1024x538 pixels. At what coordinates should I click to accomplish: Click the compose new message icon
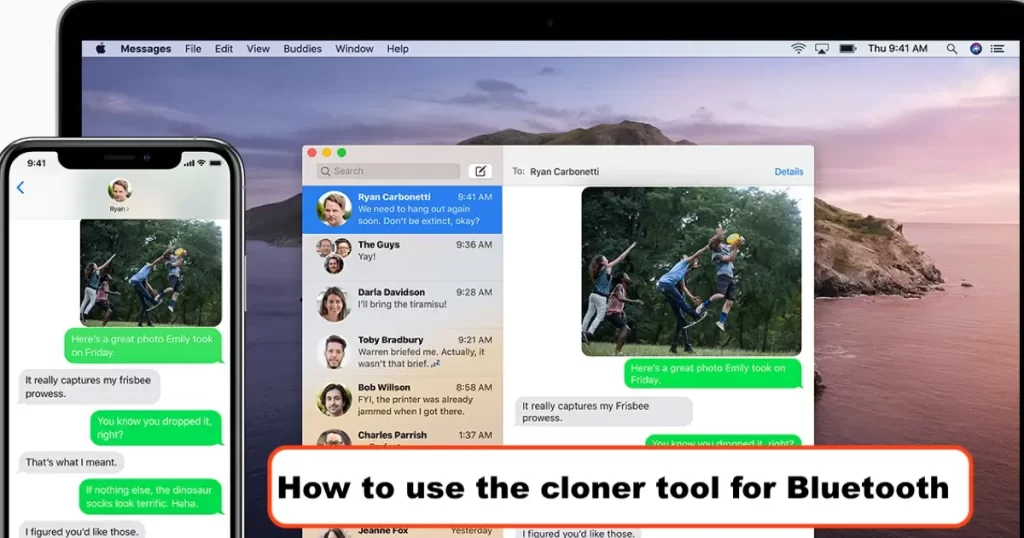(x=480, y=171)
